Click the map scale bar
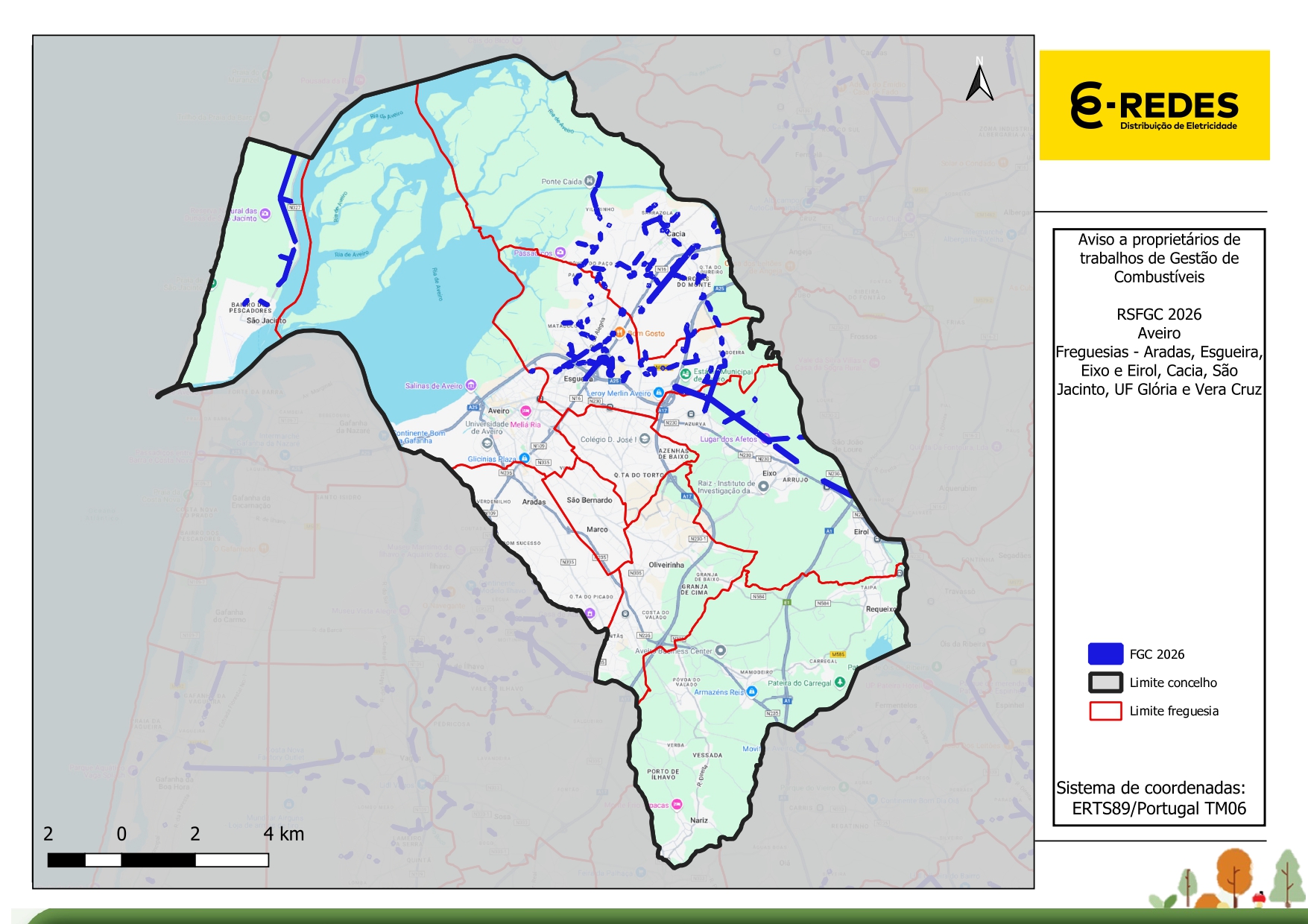 point(158,860)
